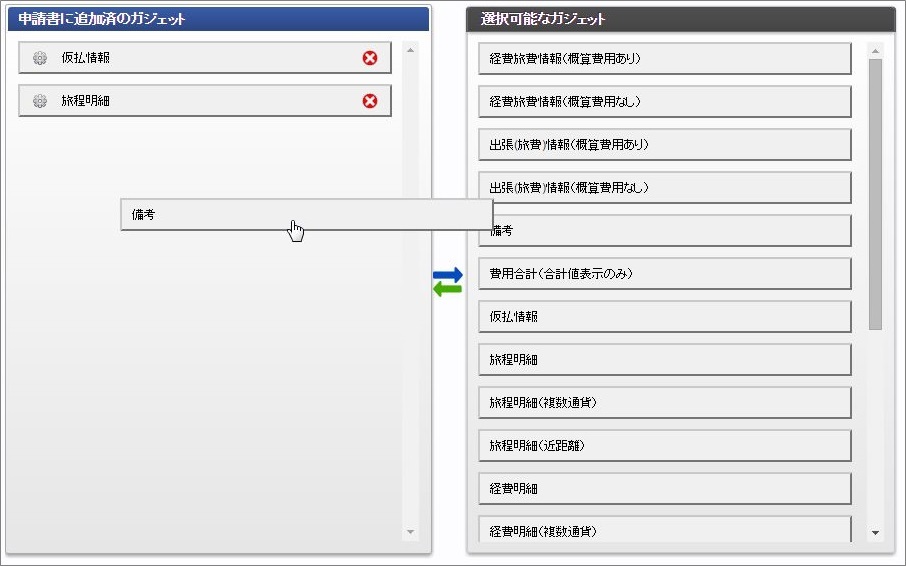Select 経費明細 gadget in available list
This screenshot has height=566, width=906.
click(x=664, y=489)
